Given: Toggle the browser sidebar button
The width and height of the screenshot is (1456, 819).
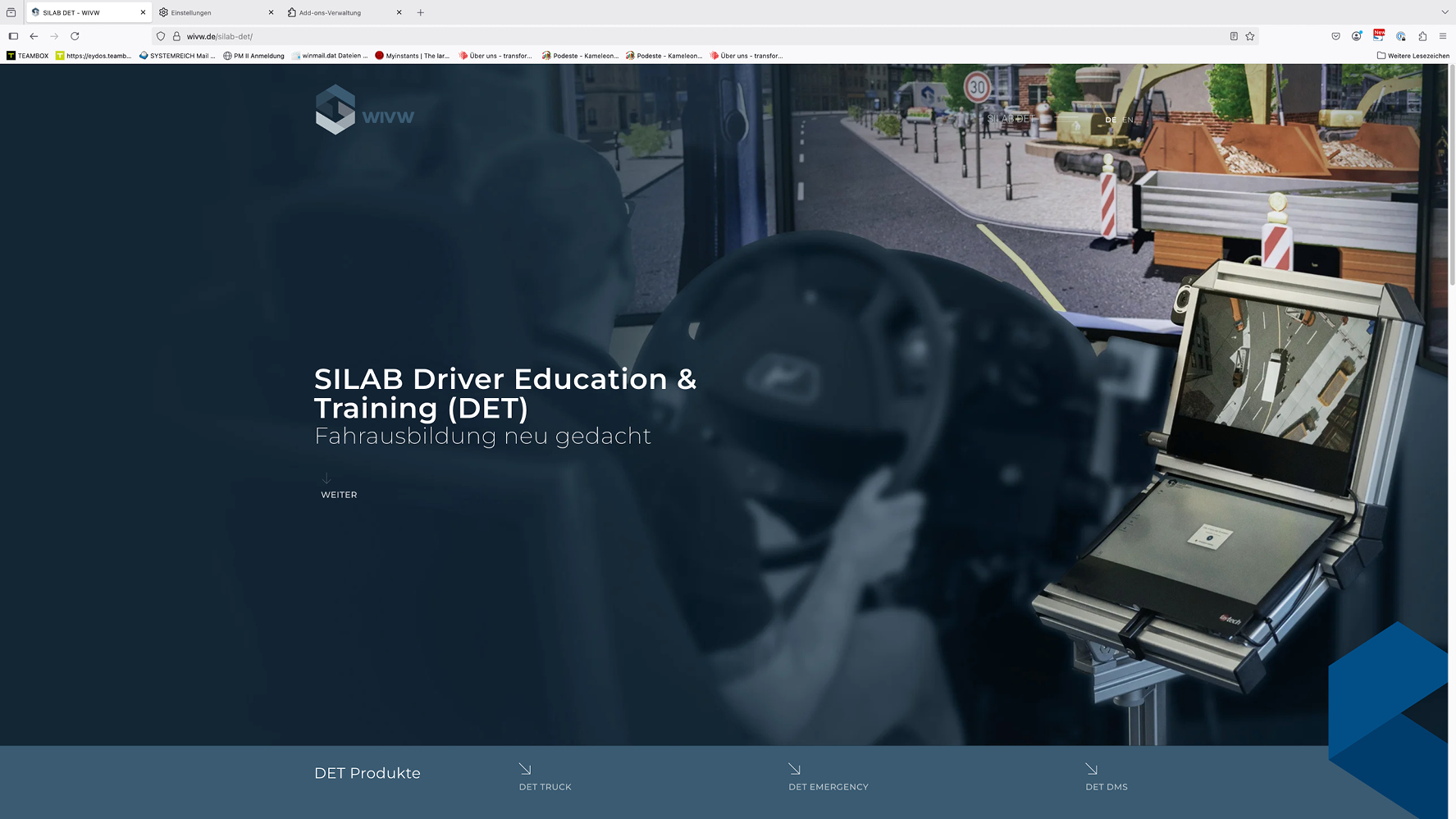Looking at the screenshot, I should tap(13, 36).
